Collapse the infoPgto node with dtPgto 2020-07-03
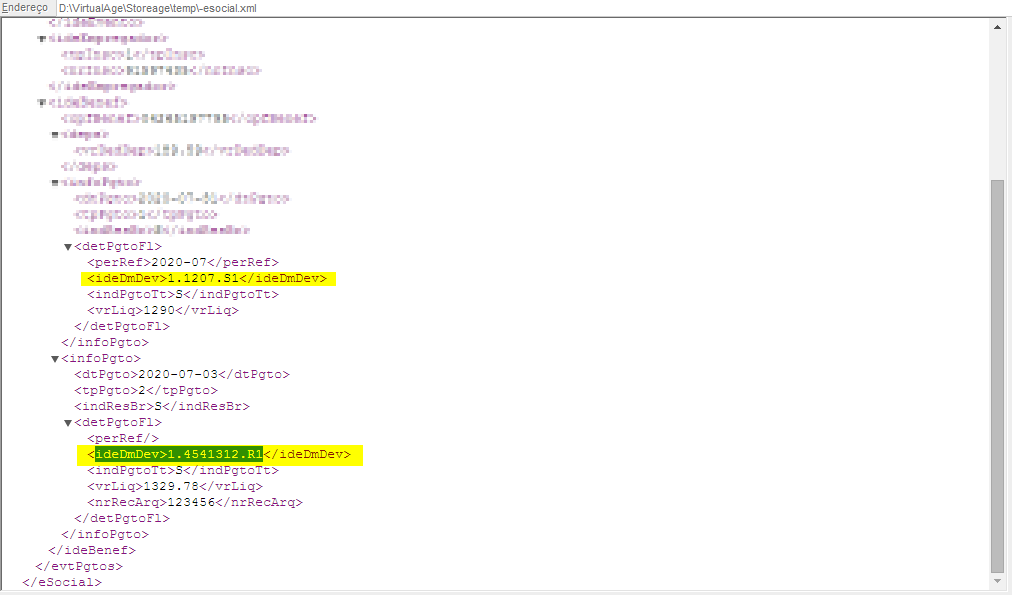The image size is (1012, 595). (55, 359)
